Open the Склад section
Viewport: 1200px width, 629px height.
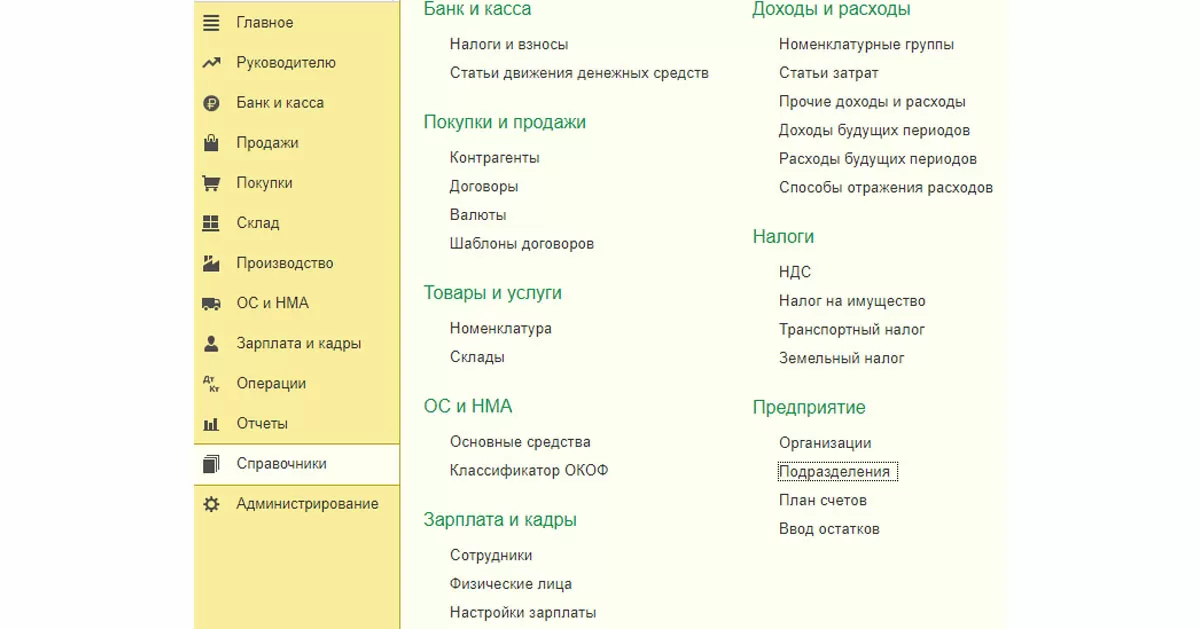coord(258,223)
